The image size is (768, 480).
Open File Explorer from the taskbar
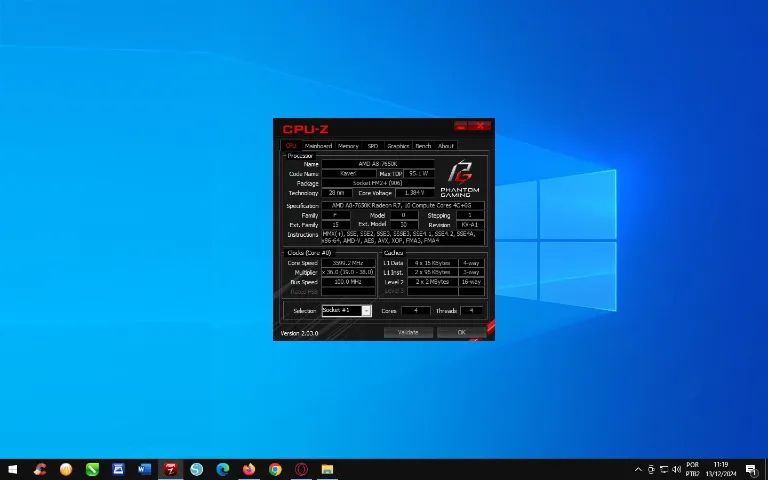click(327, 469)
